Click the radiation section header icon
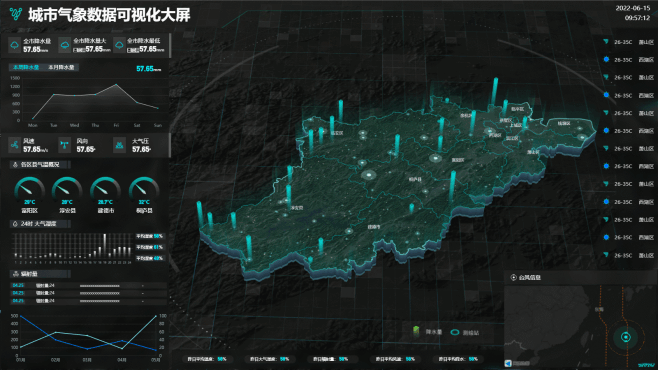The height and width of the screenshot is (370, 658). tap(16, 274)
